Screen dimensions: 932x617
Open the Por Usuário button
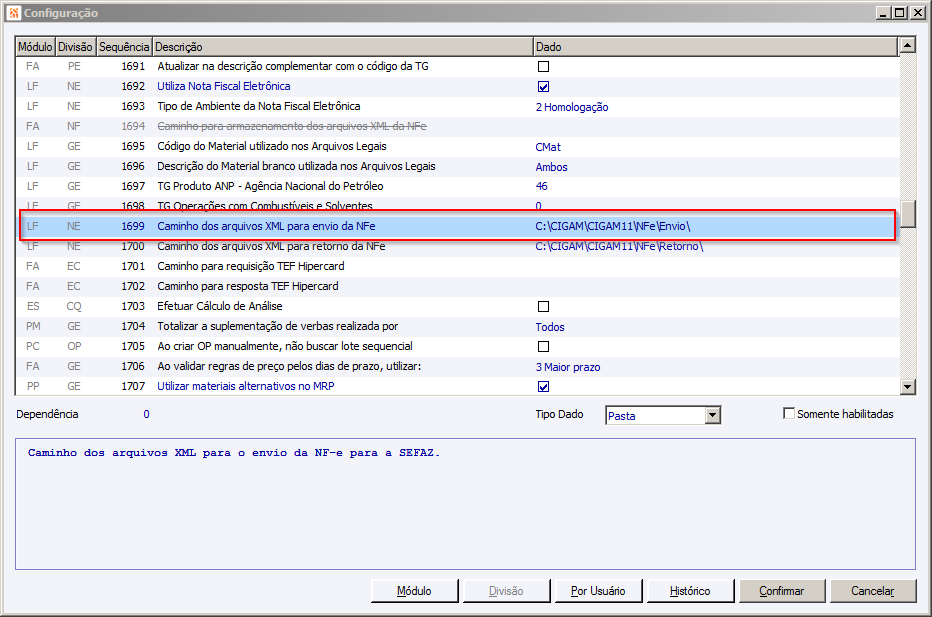(598, 591)
